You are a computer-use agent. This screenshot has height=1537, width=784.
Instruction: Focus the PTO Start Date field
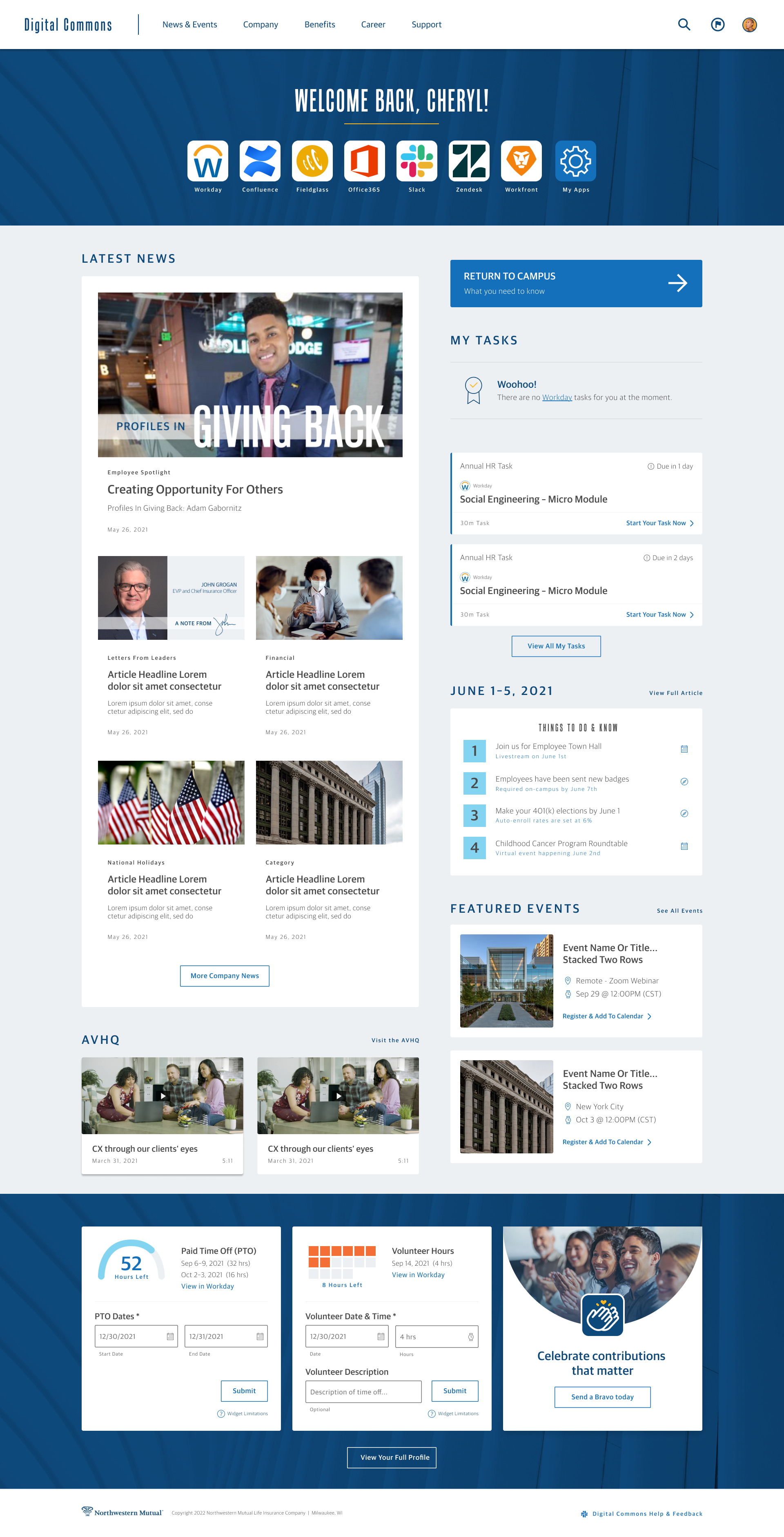[136, 1336]
